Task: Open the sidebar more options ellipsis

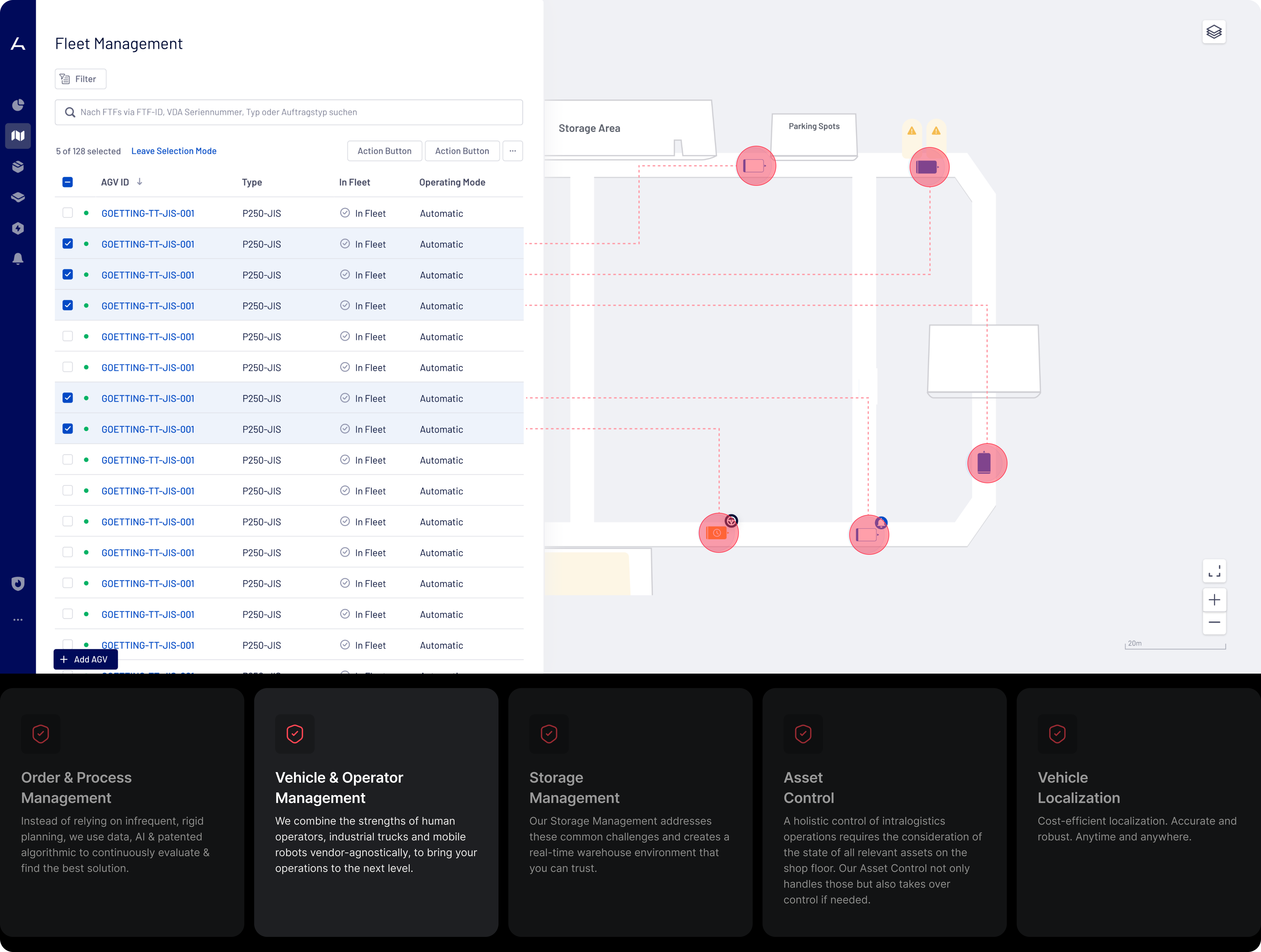Action: (18, 620)
